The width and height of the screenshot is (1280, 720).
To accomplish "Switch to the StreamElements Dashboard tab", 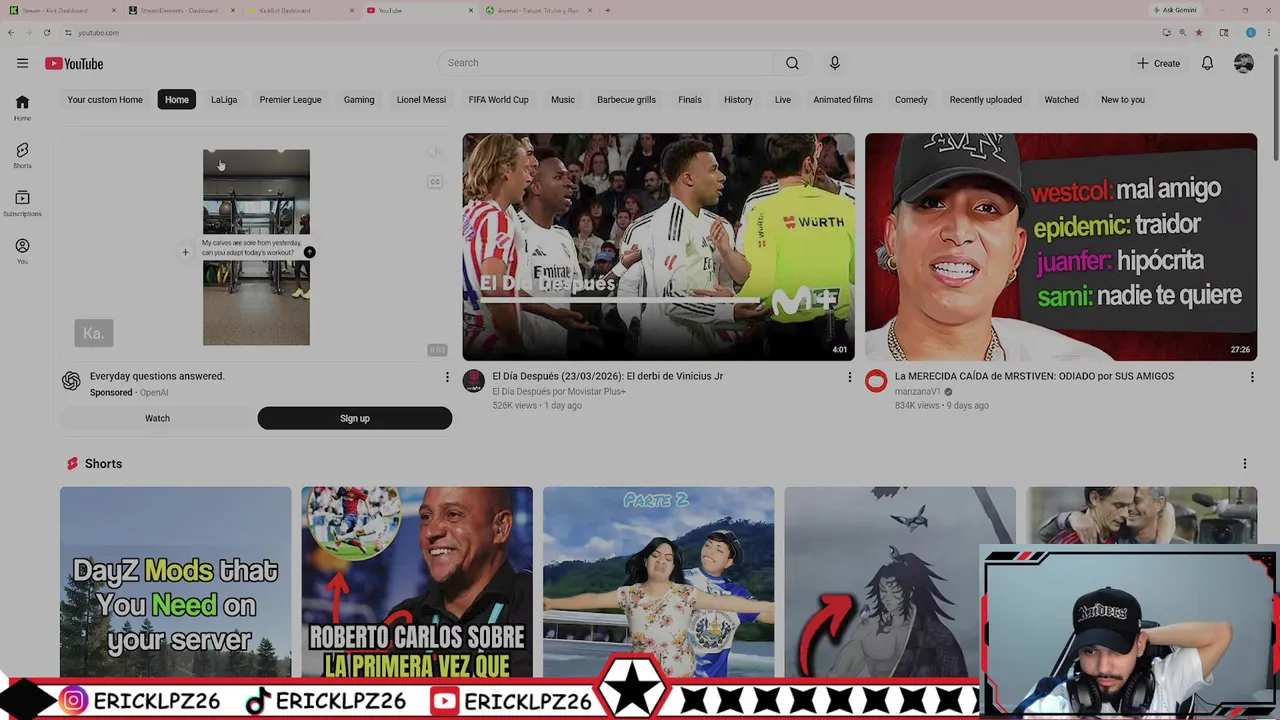I will [x=179, y=10].
